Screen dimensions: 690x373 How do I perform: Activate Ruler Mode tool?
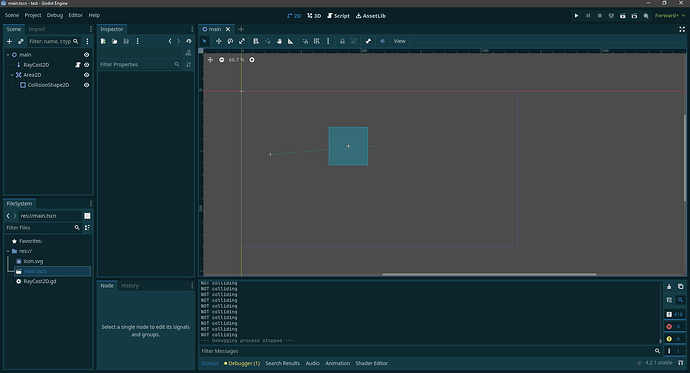point(290,41)
